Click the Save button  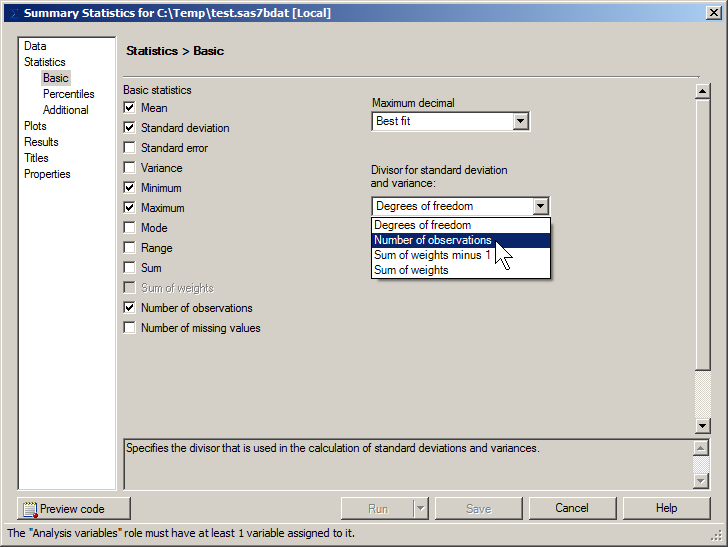tap(479, 508)
